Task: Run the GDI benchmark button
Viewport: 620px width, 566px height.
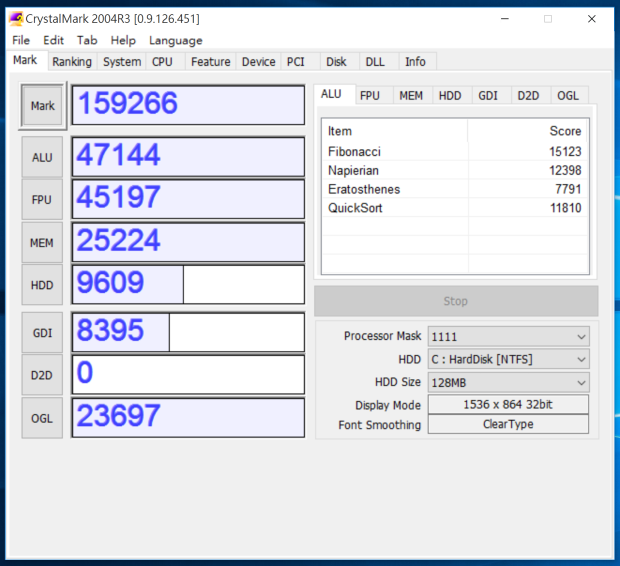Action: (42, 333)
